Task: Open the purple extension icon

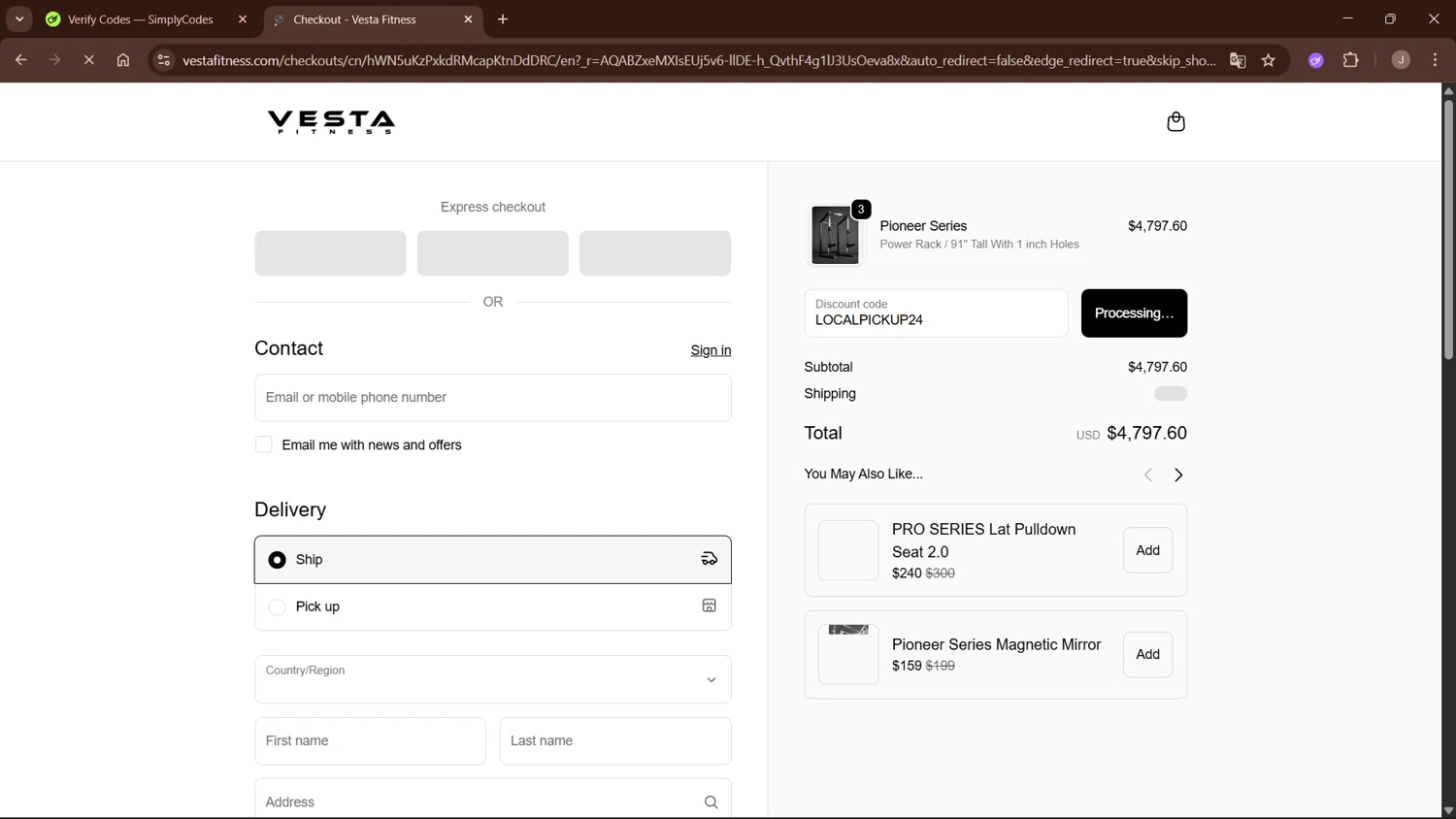Action: tap(1316, 60)
